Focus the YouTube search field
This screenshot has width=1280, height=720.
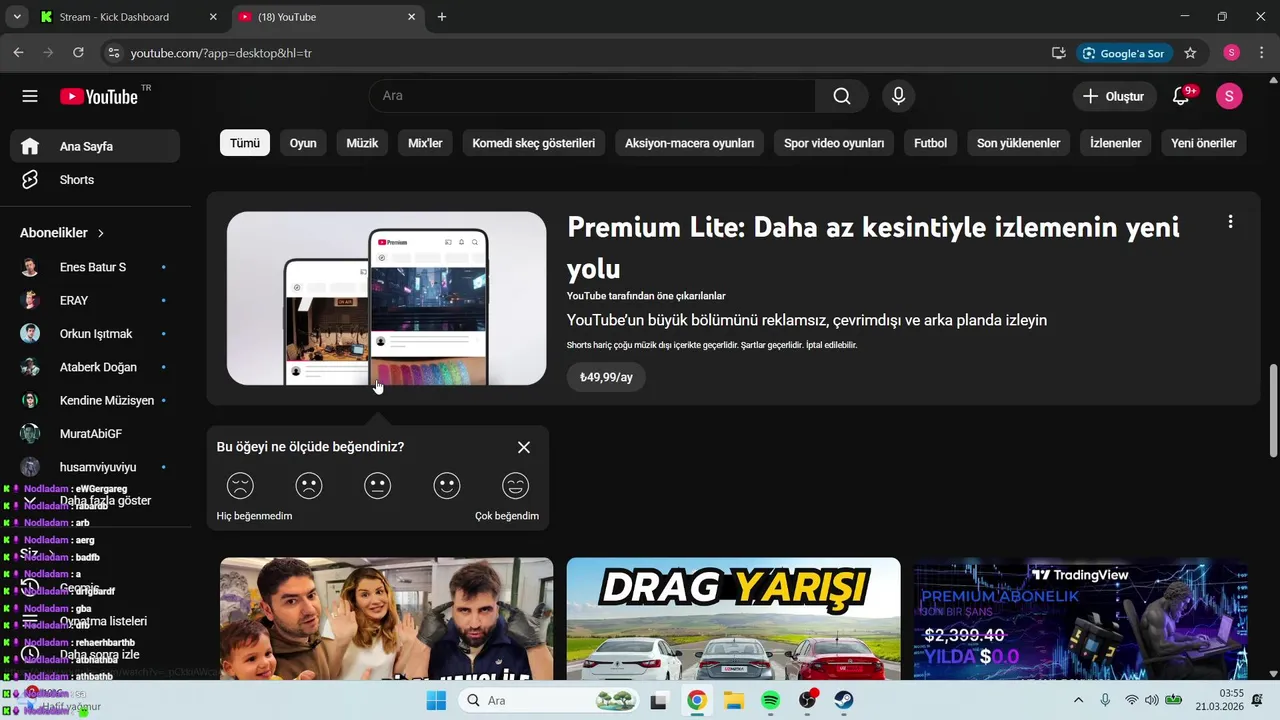[x=592, y=96]
